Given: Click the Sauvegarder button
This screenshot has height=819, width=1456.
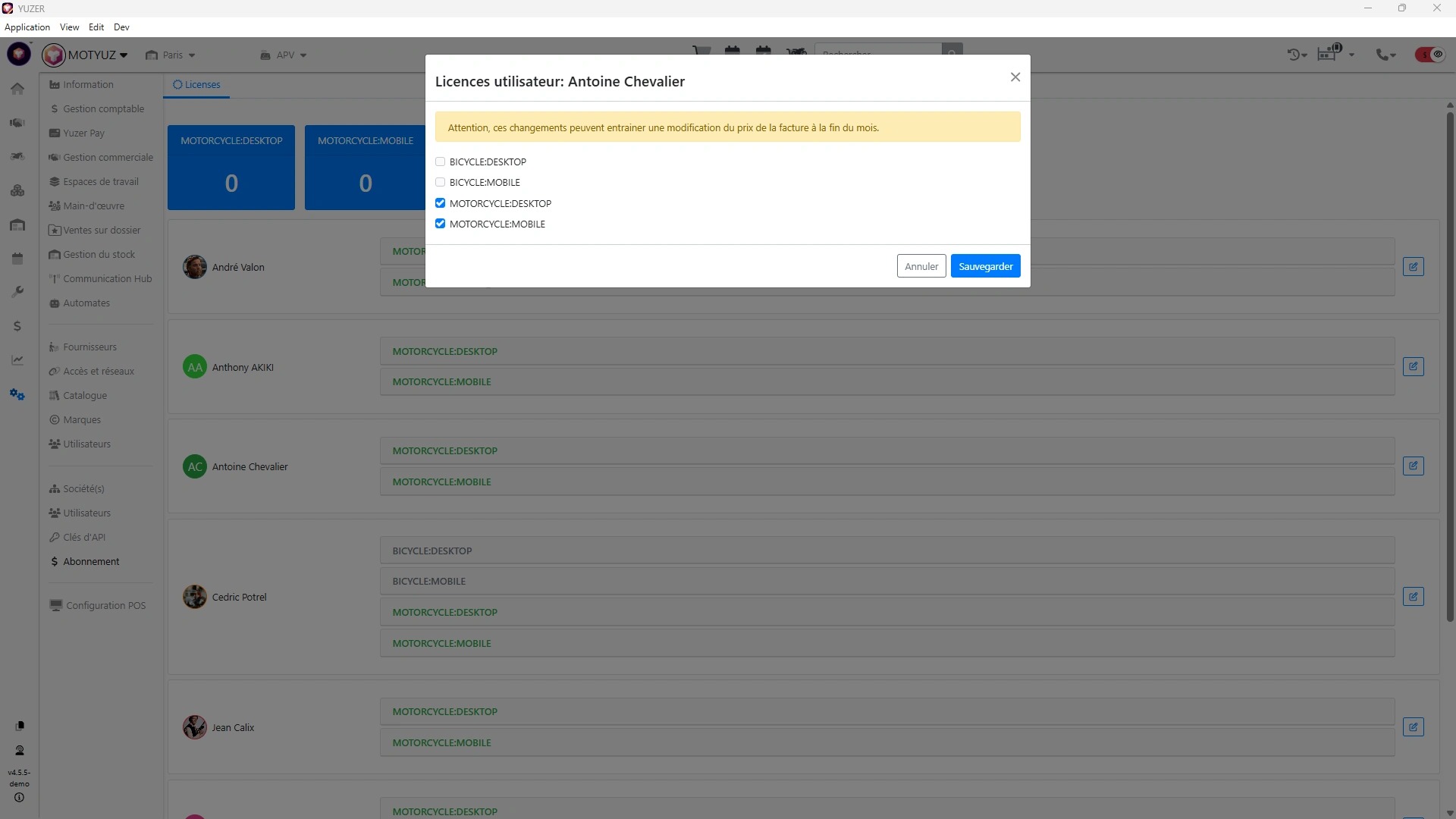Looking at the screenshot, I should pos(985,266).
